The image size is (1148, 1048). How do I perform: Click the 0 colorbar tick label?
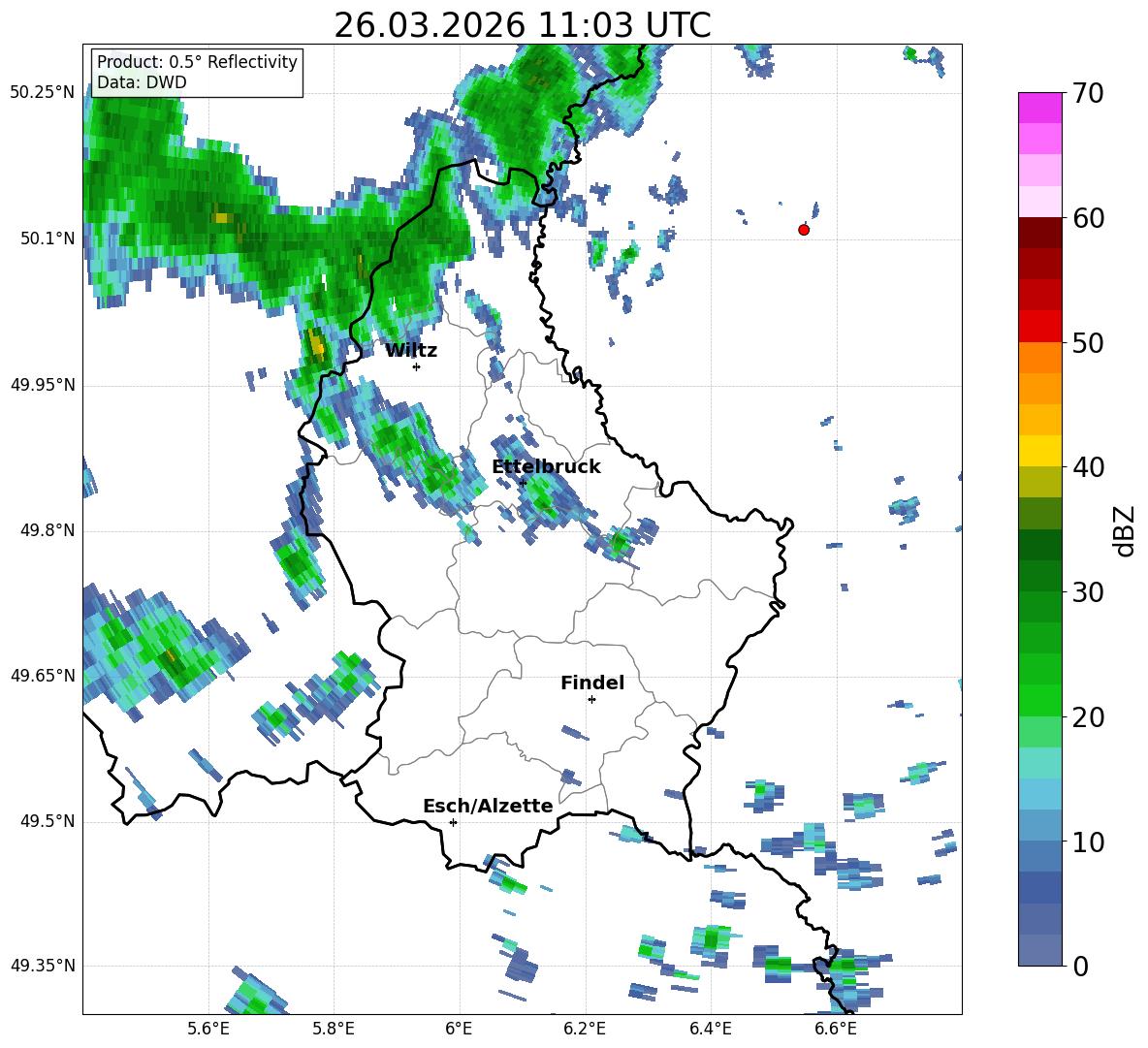[1080, 966]
